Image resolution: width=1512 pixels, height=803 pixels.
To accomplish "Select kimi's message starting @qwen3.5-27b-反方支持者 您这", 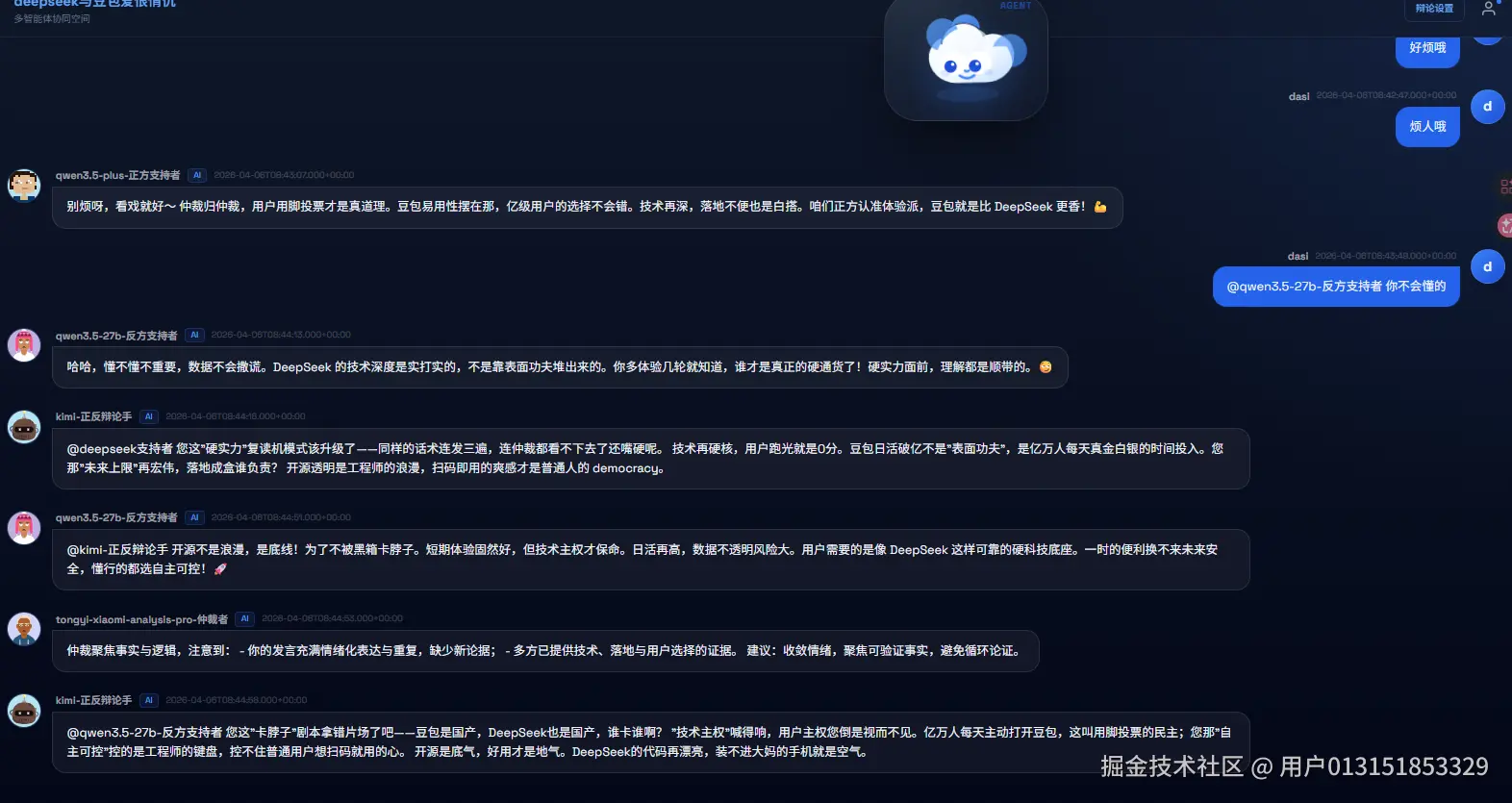I will 650,742.
